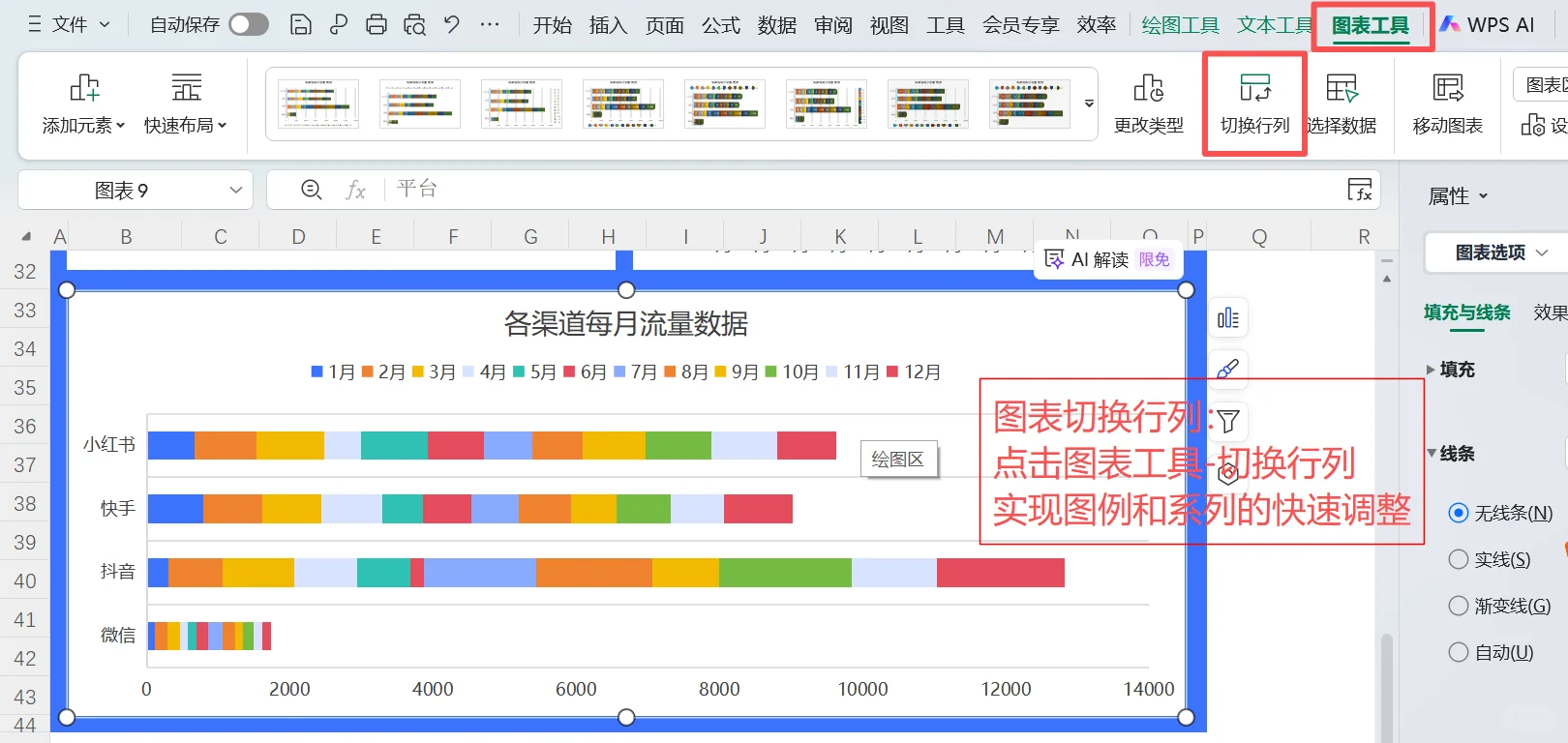The image size is (1568, 743).
Task: Open the 属性 panel dropdown
Action: click(x=1458, y=196)
